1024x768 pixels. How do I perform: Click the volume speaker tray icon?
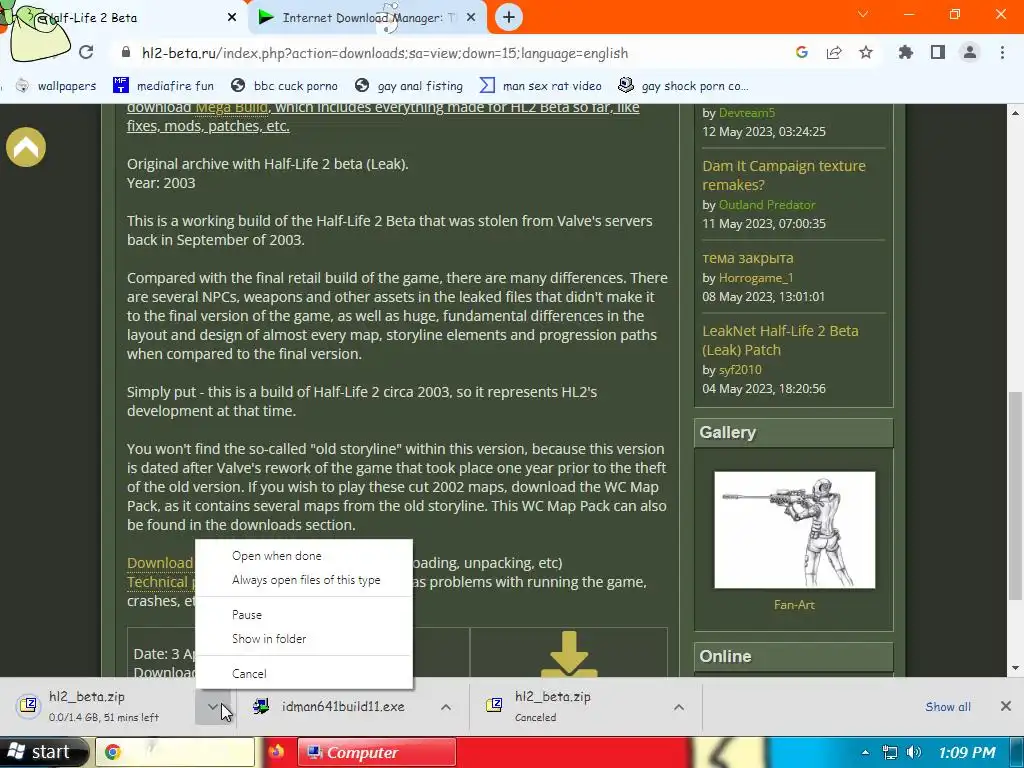coord(914,752)
